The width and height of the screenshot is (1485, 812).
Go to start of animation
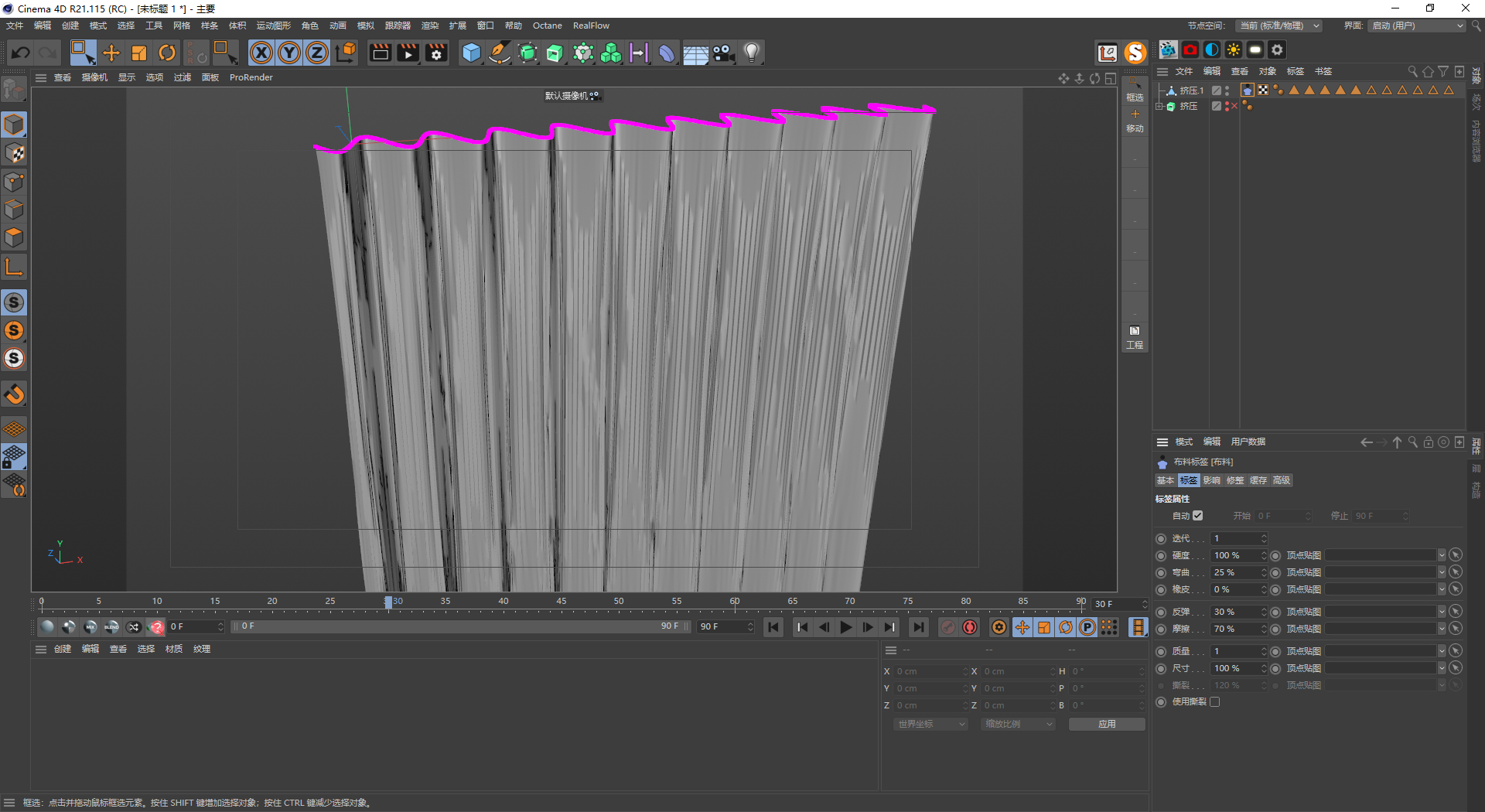pyautogui.click(x=773, y=627)
